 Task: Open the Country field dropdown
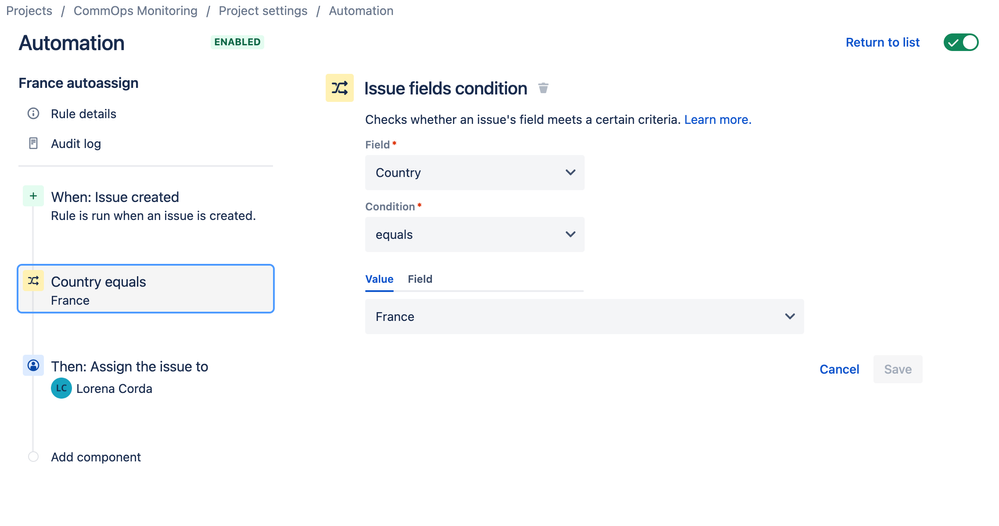tap(475, 173)
